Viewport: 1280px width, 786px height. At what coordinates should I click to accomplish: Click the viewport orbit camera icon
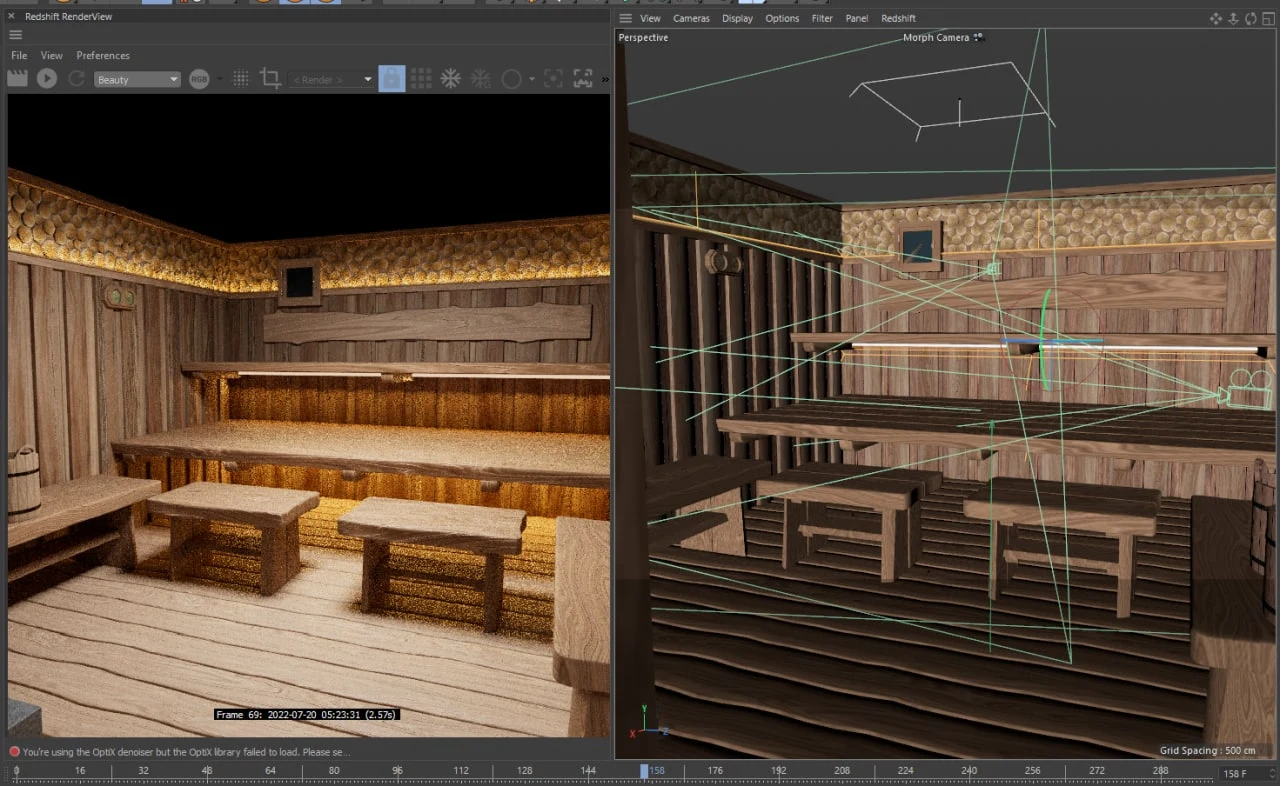point(1250,18)
